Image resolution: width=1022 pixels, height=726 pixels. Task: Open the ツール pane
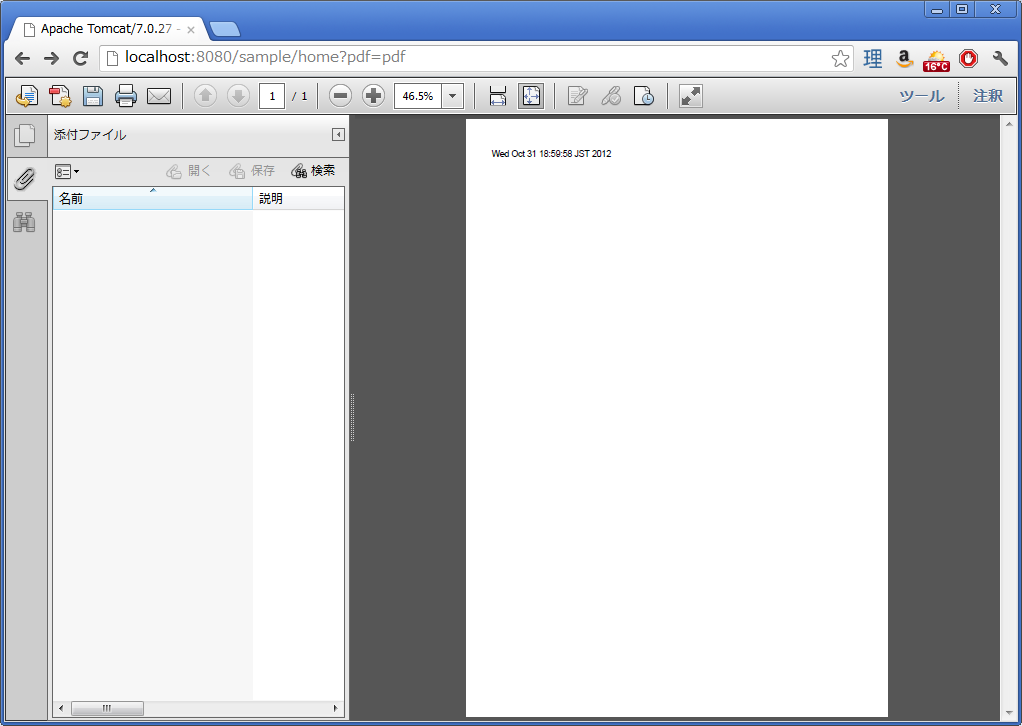pos(921,96)
